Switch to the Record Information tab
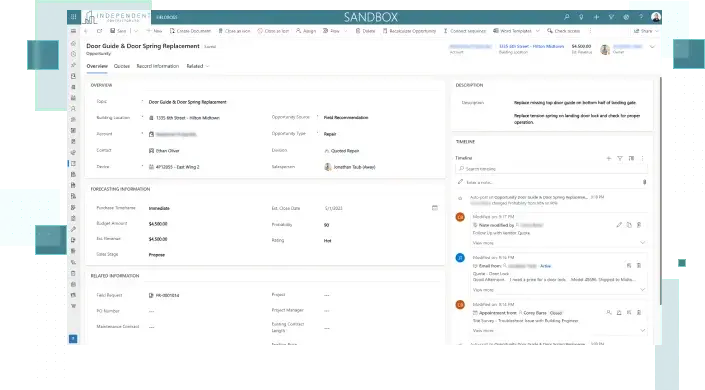 click(x=157, y=66)
